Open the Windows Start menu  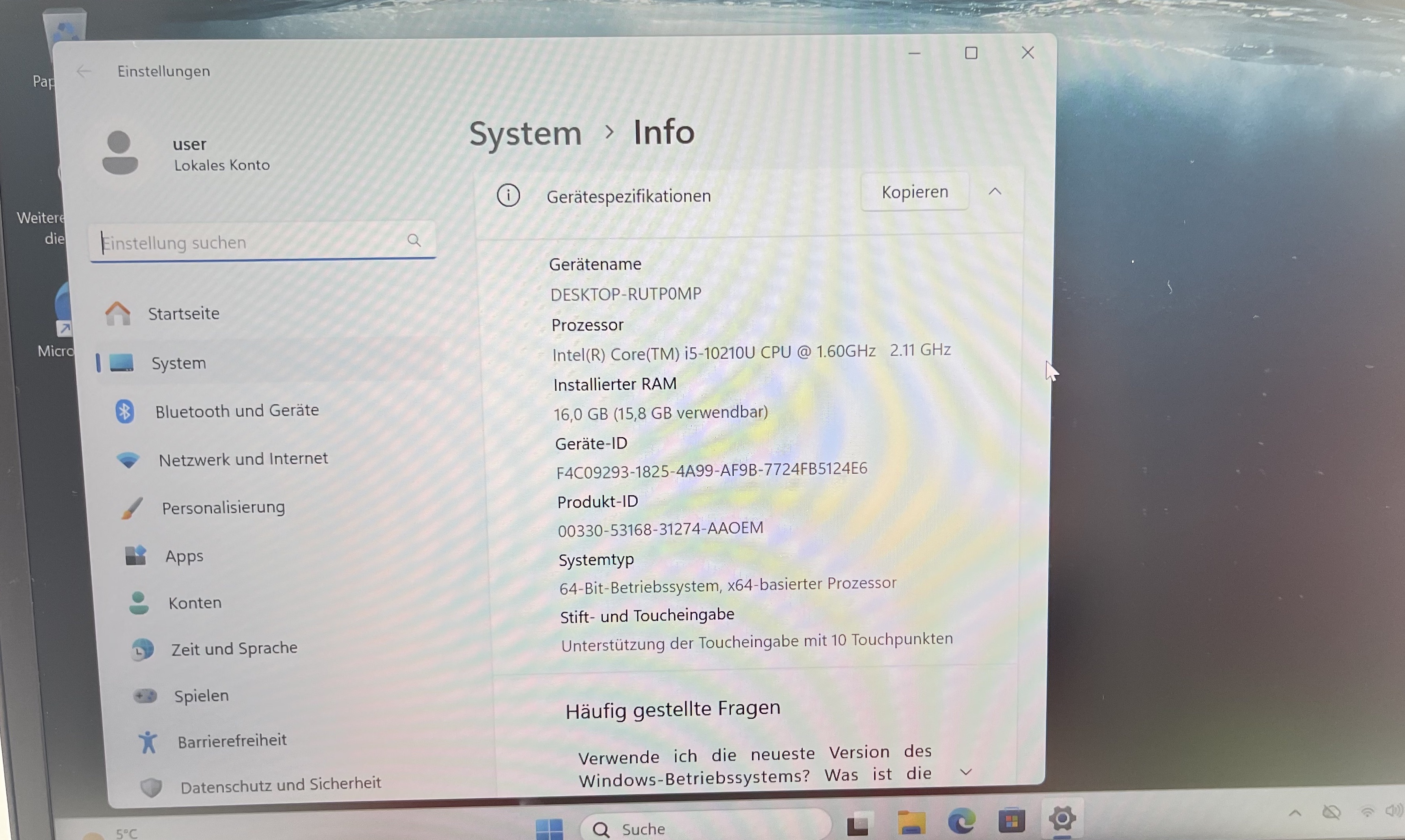point(549,830)
